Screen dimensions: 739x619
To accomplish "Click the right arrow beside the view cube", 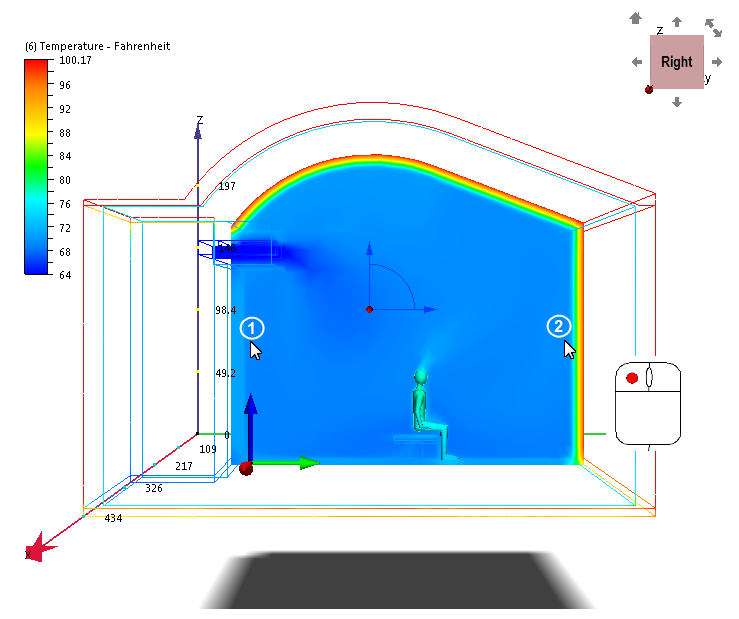I will pos(717,62).
